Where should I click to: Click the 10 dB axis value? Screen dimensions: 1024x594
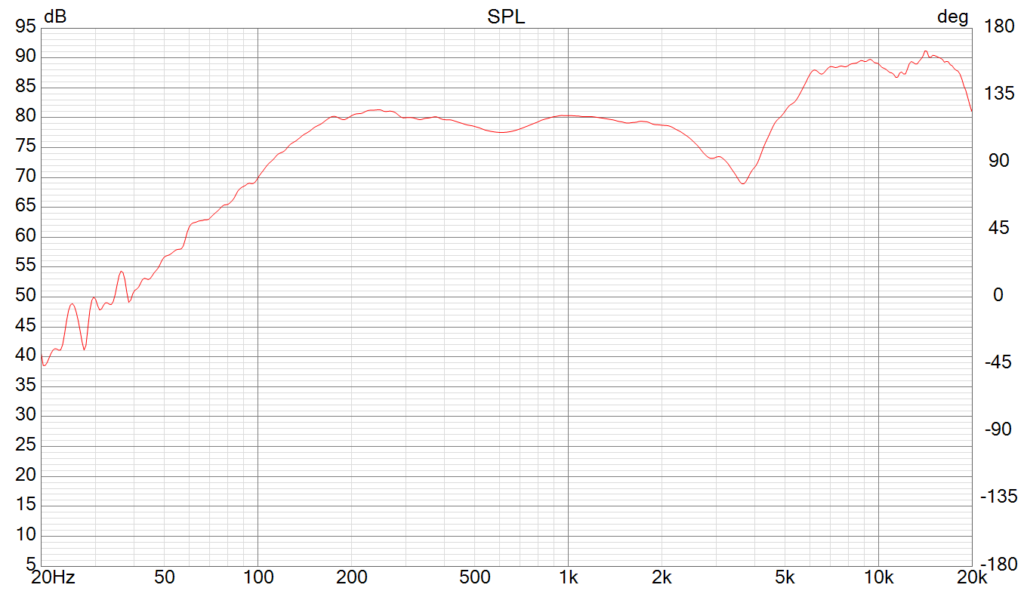coord(25,534)
